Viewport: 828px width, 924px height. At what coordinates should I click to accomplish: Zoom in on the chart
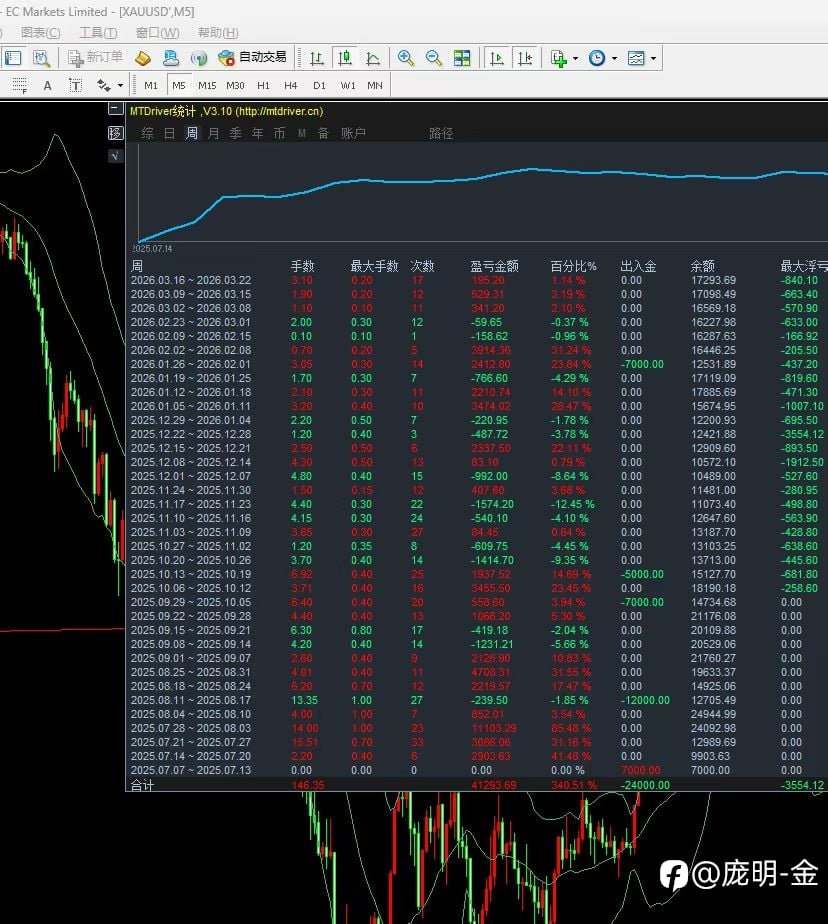pyautogui.click(x=406, y=58)
